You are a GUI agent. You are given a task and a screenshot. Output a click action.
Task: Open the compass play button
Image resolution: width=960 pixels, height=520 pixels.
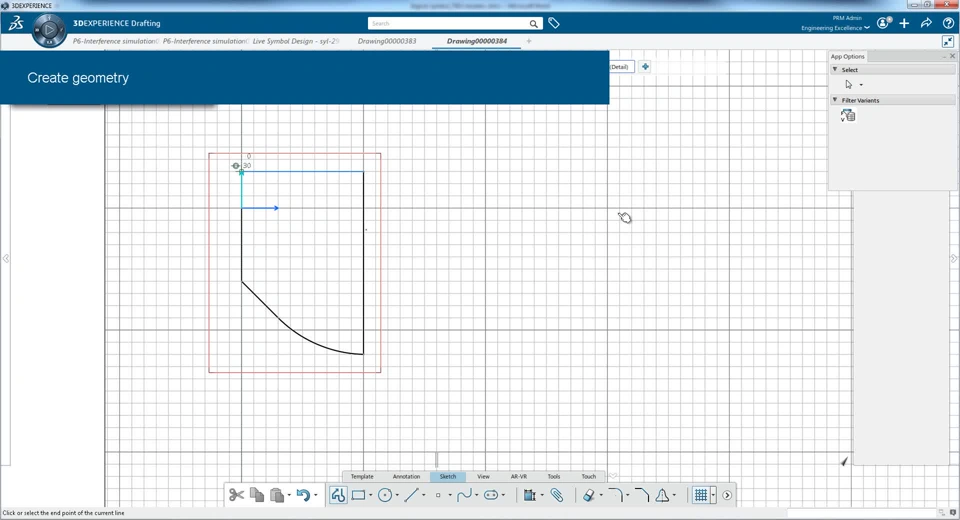coord(49,29)
